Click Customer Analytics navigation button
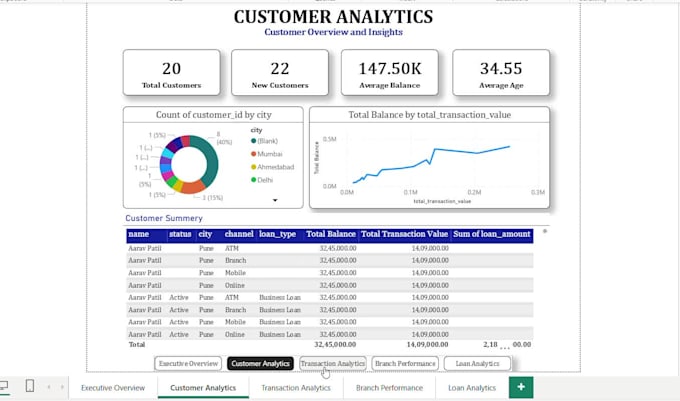 click(x=260, y=363)
